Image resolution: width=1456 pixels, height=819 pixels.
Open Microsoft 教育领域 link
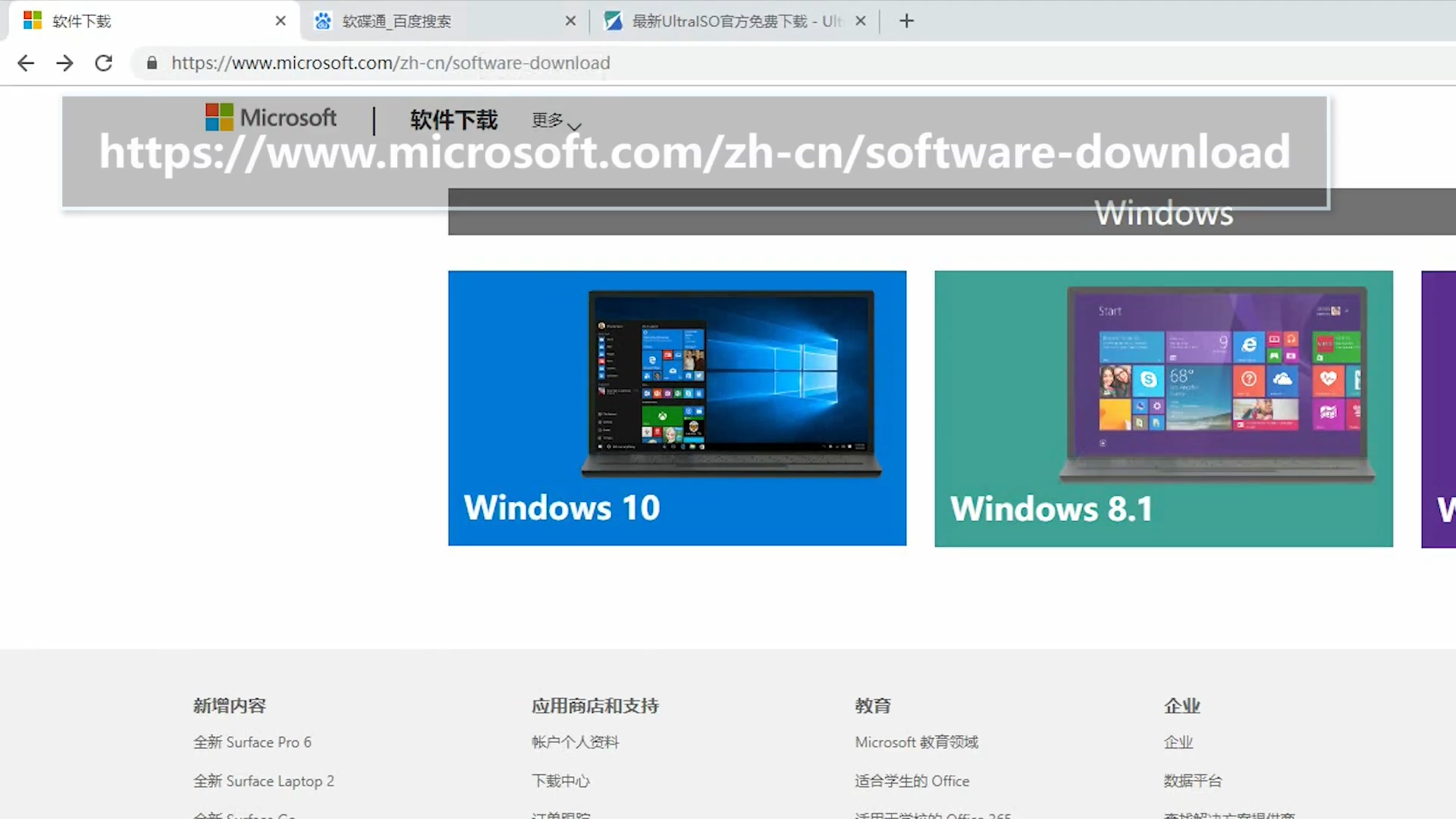(916, 742)
